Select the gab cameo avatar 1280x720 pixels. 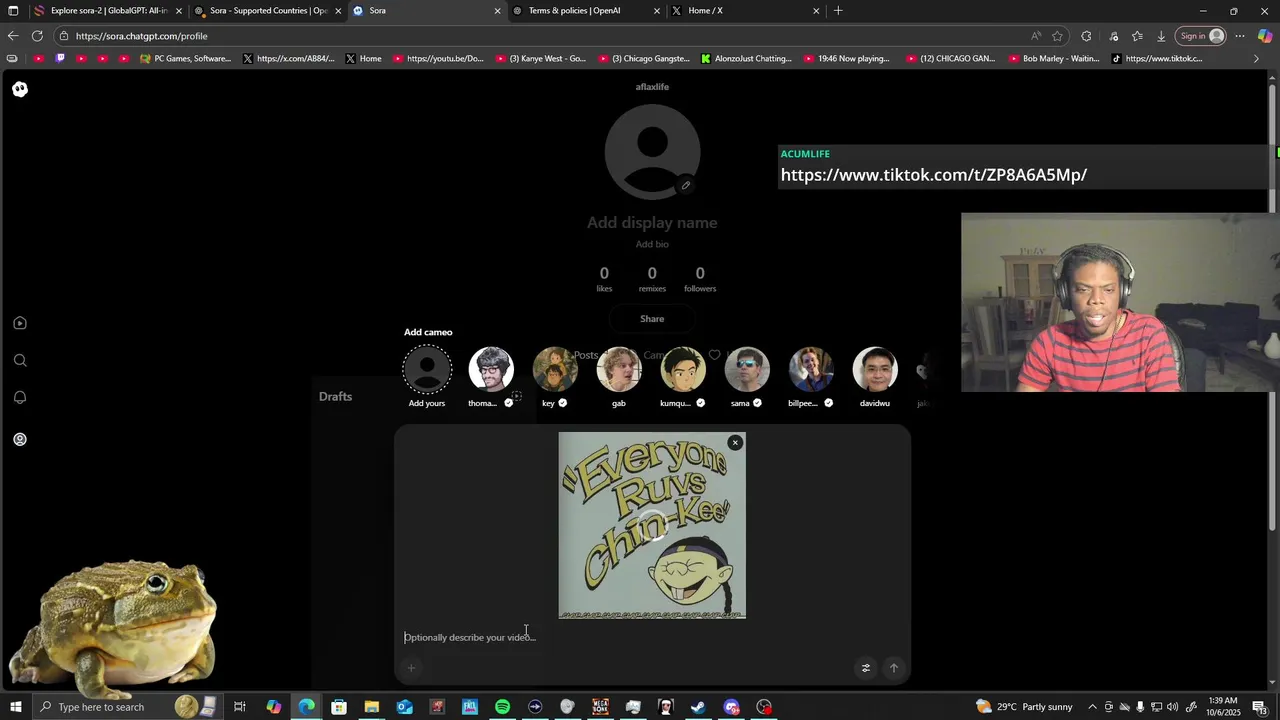click(619, 370)
